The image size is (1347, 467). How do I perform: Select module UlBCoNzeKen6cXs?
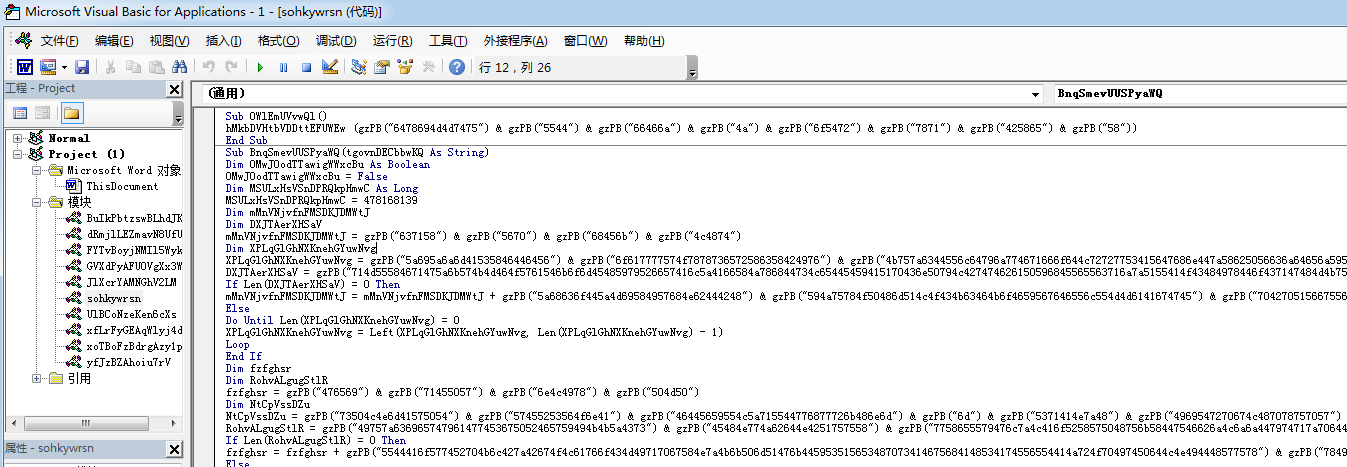tap(134, 314)
